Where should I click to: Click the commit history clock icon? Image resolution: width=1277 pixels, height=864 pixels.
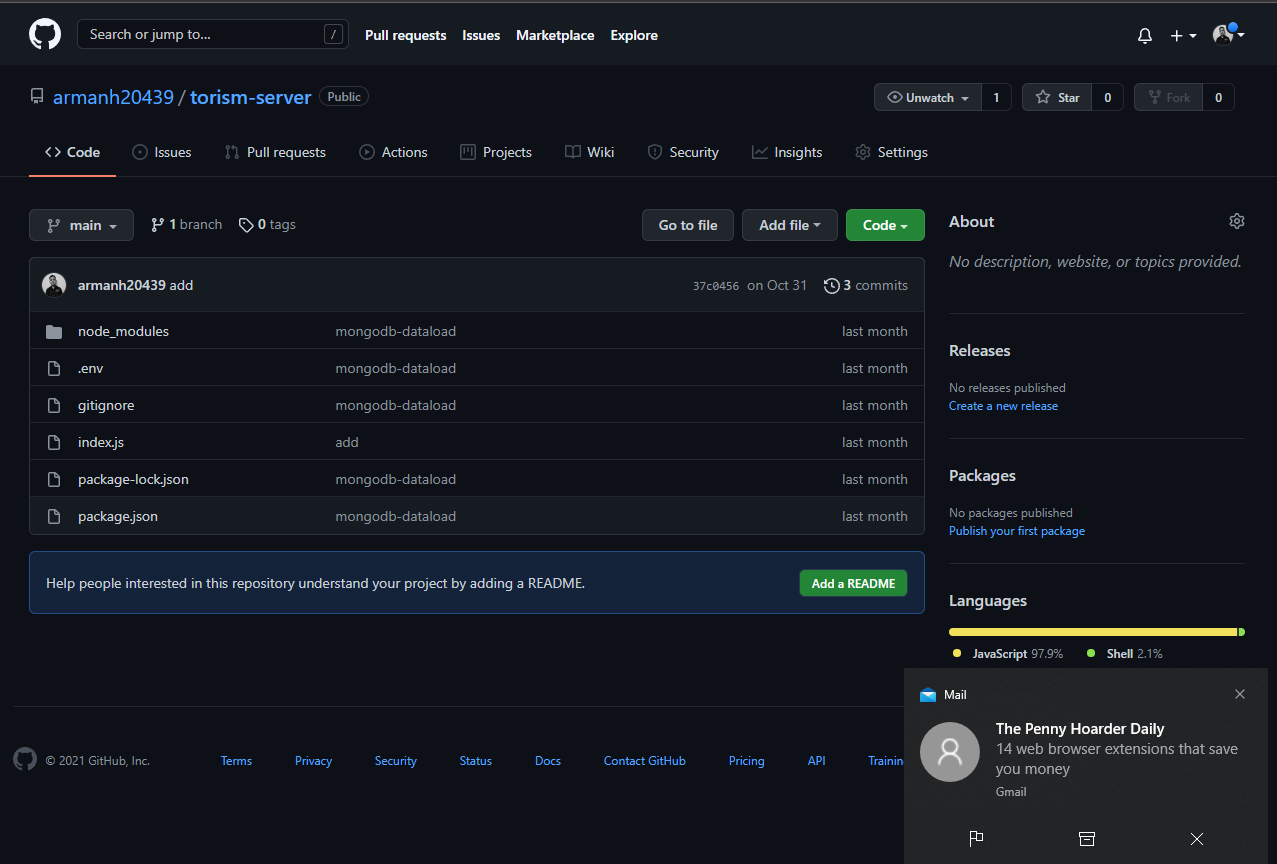click(x=831, y=286)
